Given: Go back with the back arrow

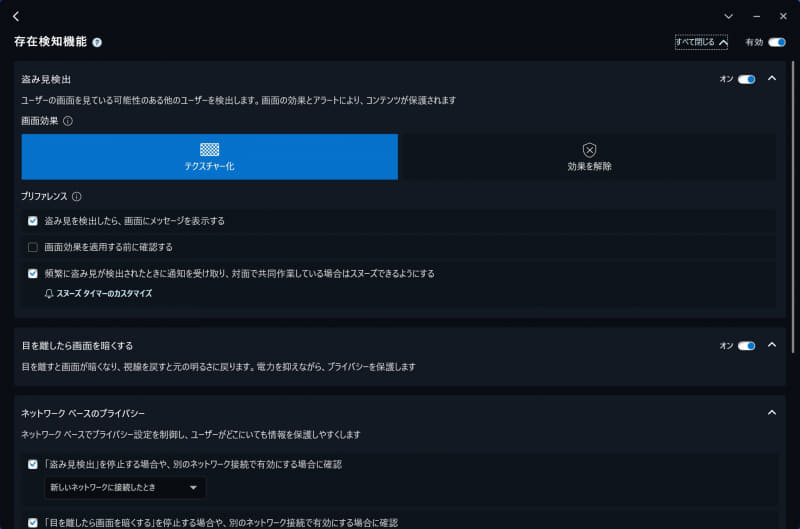Looking at the screenshot, I should click(16, 16).
